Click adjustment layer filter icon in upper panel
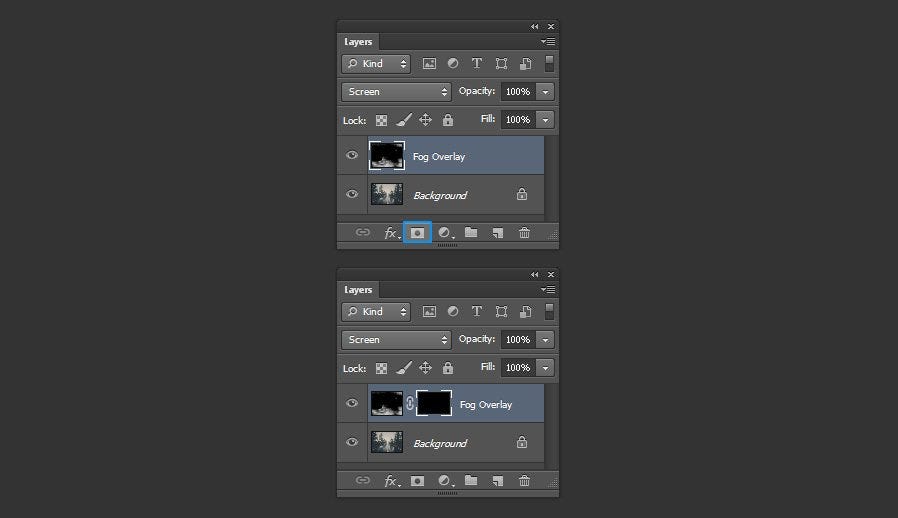 point(453,64)
